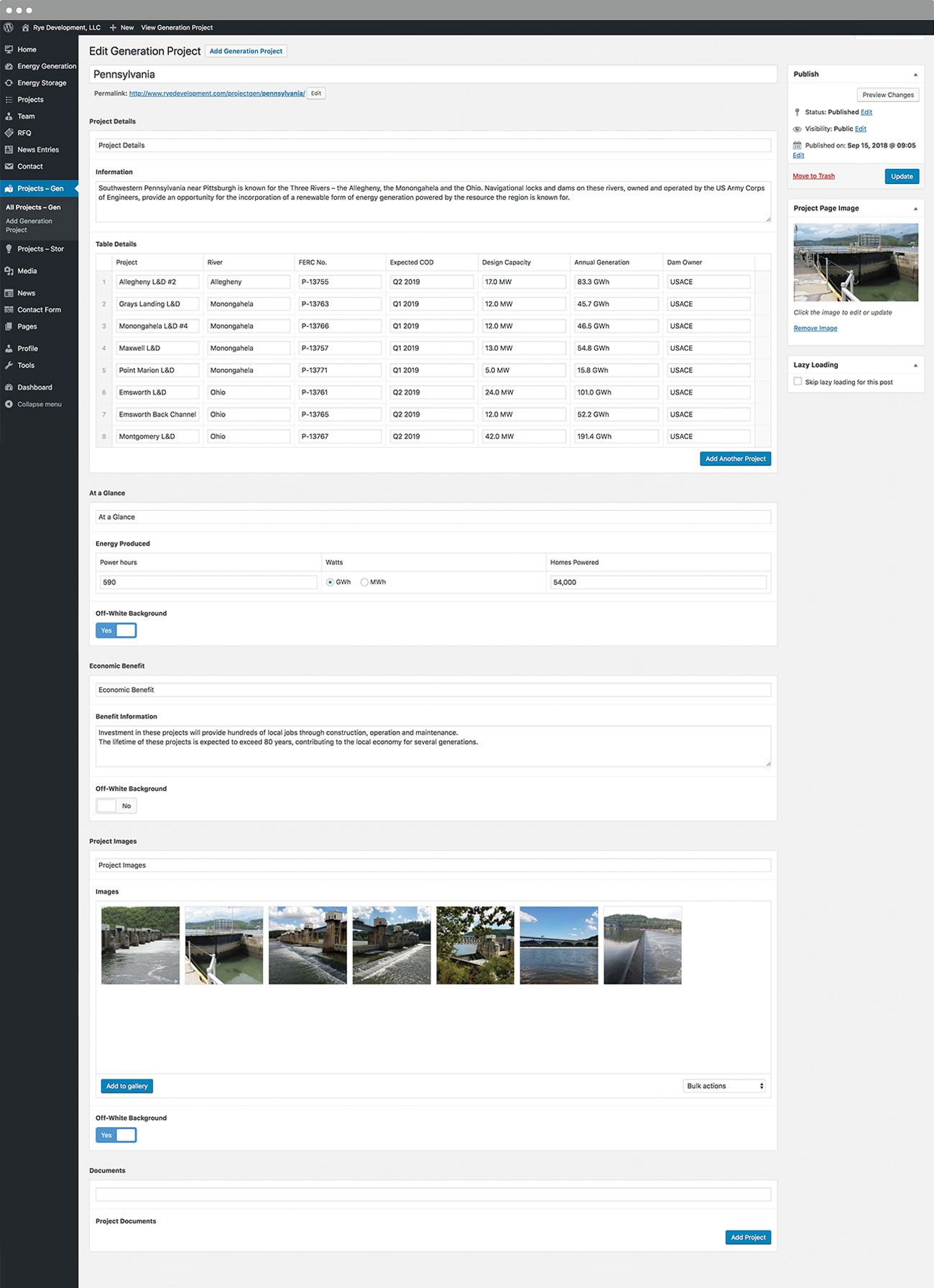The height and width of the screenshot is (1288, 934).
Task: Click the home icon beside Rye Development, LLC
Action: point(25,27)
